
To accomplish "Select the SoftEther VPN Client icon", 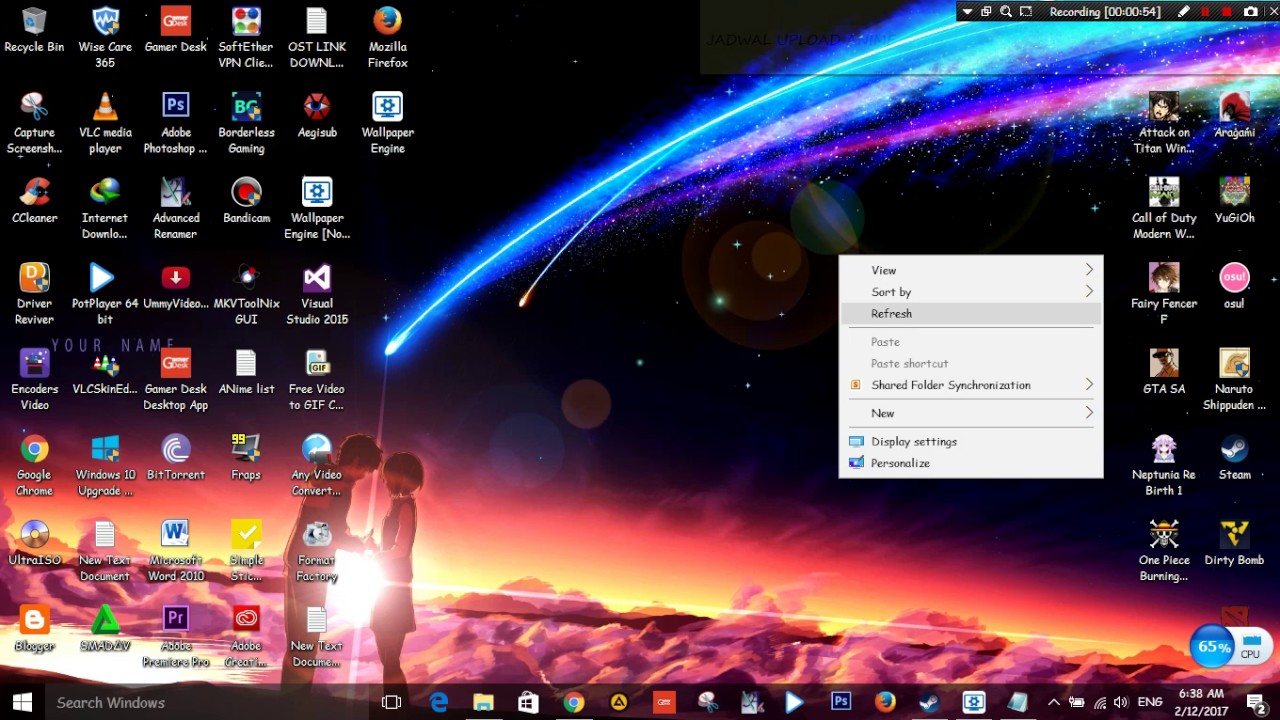I will (x=246, y=37).
